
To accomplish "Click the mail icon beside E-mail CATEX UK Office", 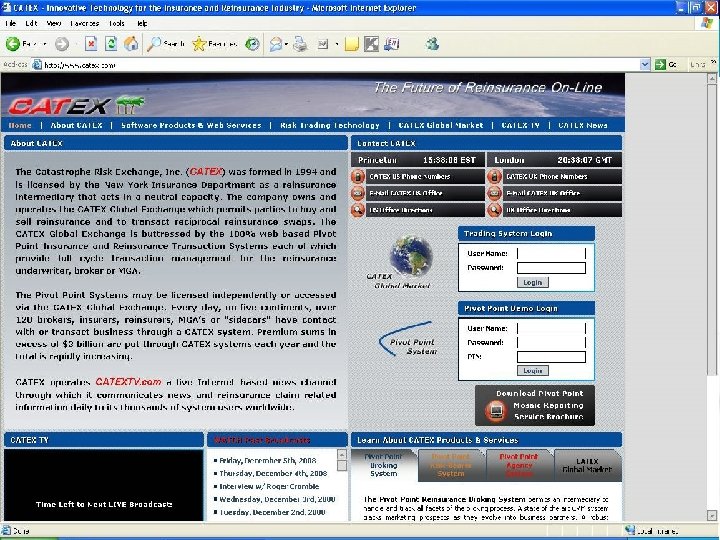I will [494, 193].
